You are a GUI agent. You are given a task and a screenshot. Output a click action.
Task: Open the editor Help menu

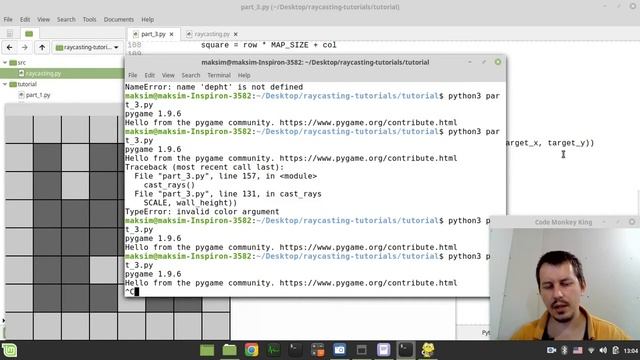click(148, 20)
